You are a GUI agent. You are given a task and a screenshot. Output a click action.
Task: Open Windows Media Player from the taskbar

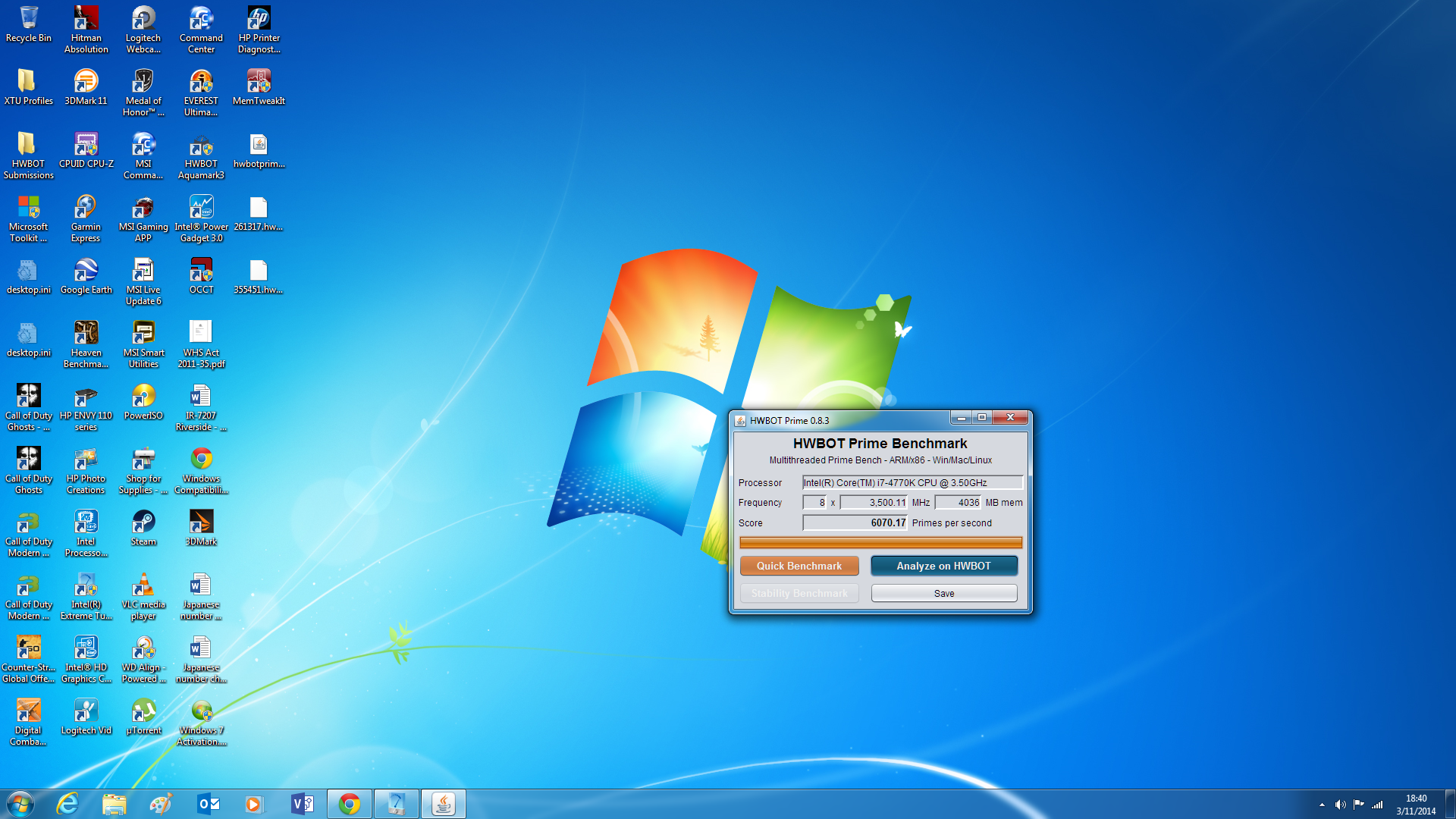click(254, 804)
